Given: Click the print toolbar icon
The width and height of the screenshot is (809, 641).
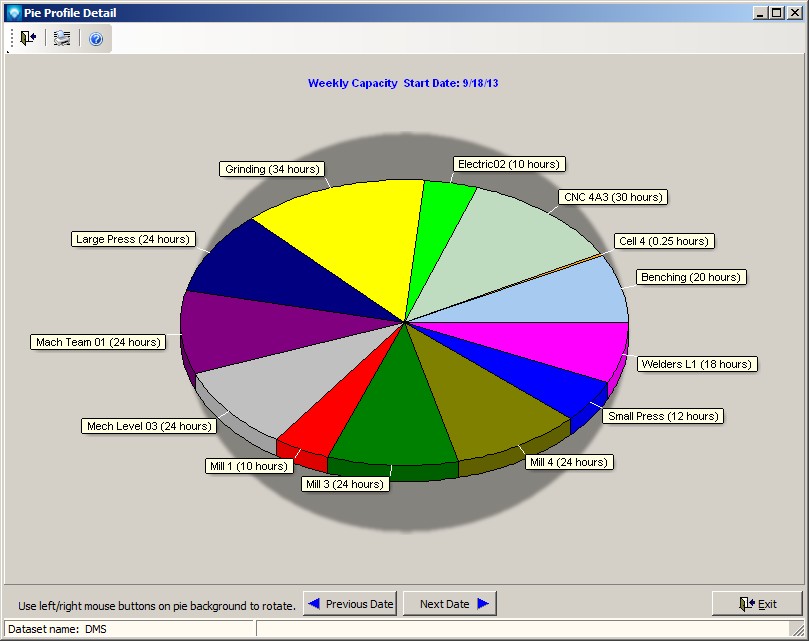Looking at the screenshot, I should [x=62, y=39].
